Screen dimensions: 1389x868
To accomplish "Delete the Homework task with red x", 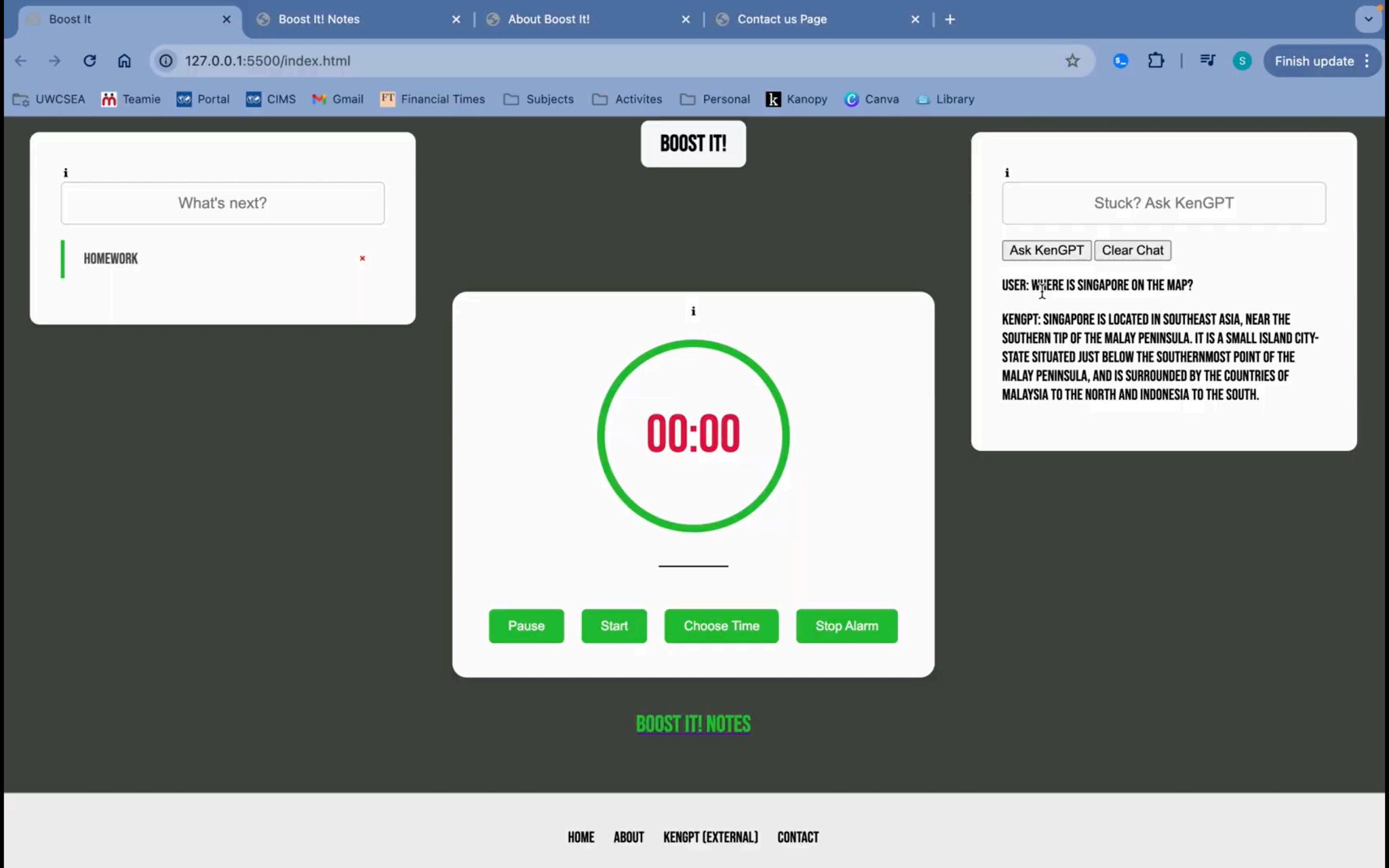I will click(362, 258).
